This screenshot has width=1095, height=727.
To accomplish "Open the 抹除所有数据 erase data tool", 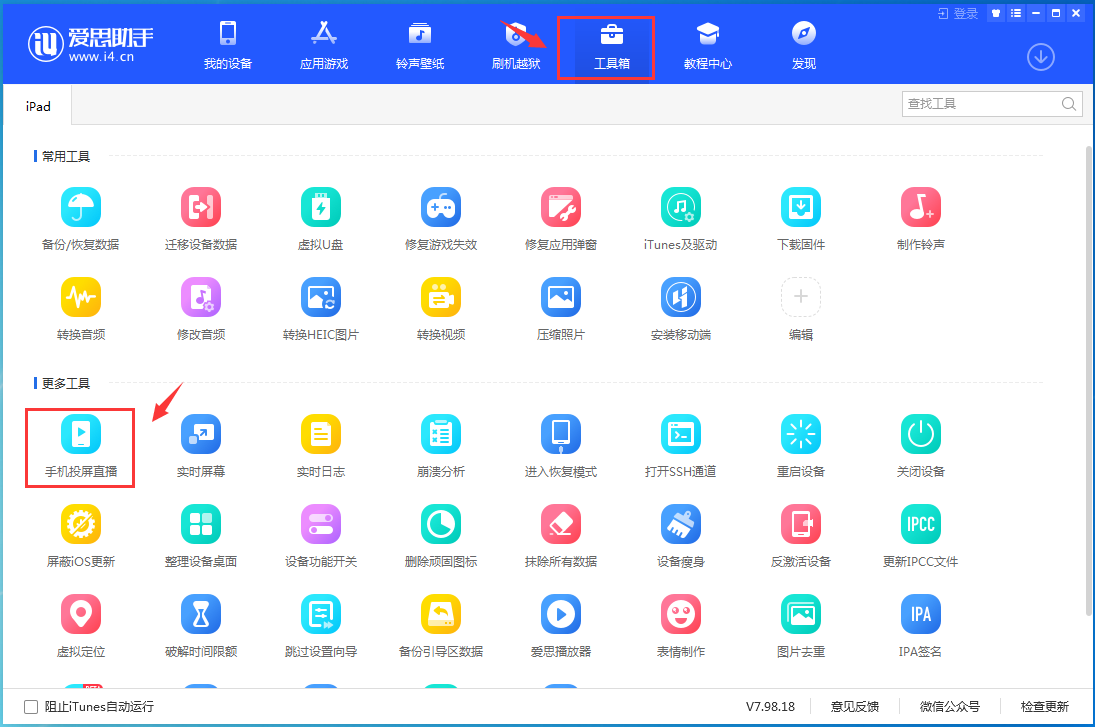I will 560,535.
